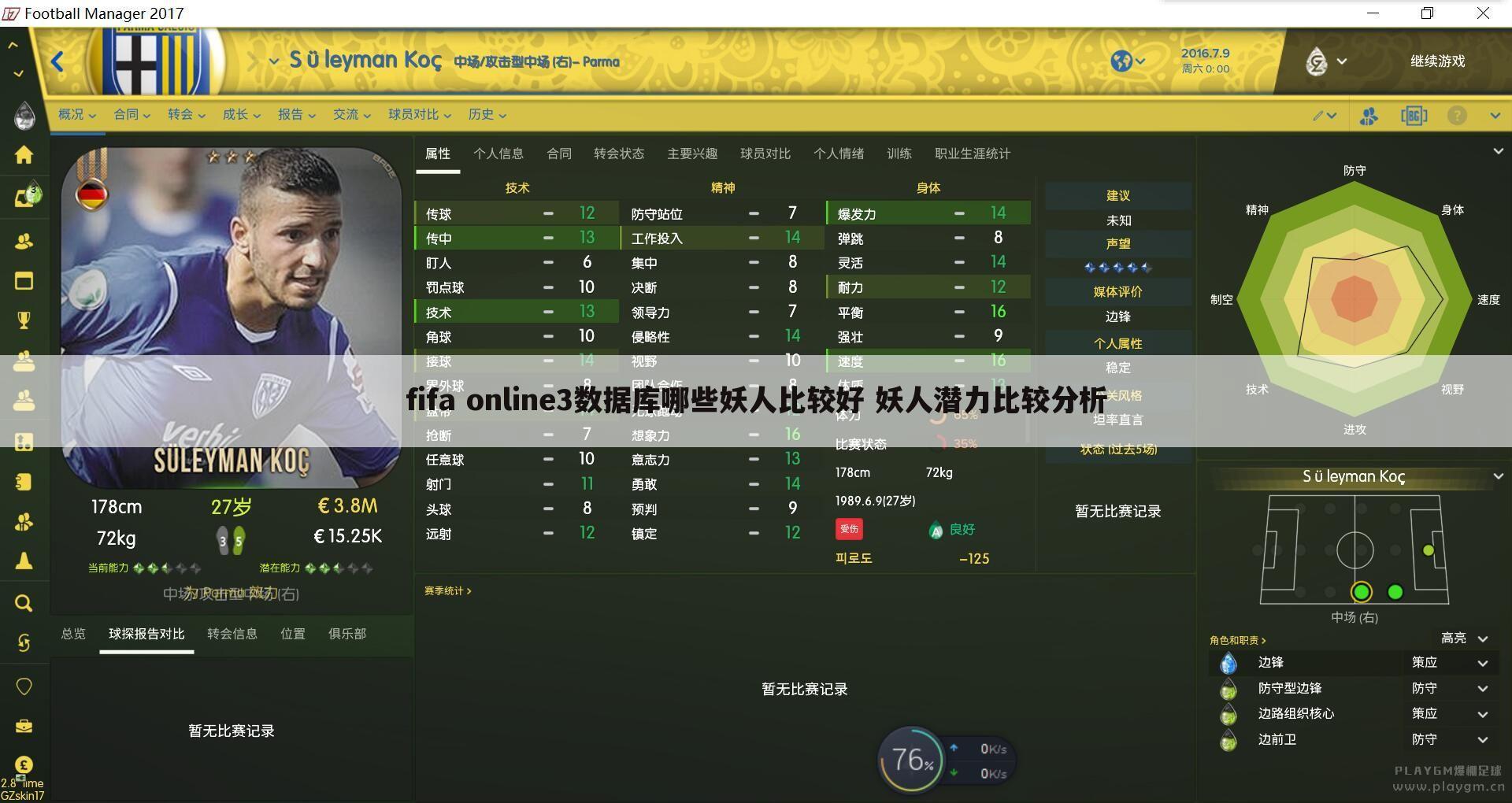
Task: Open the transfers swap arrows sidebar icon
Action: pyautogui.click(x=24, y=643)
